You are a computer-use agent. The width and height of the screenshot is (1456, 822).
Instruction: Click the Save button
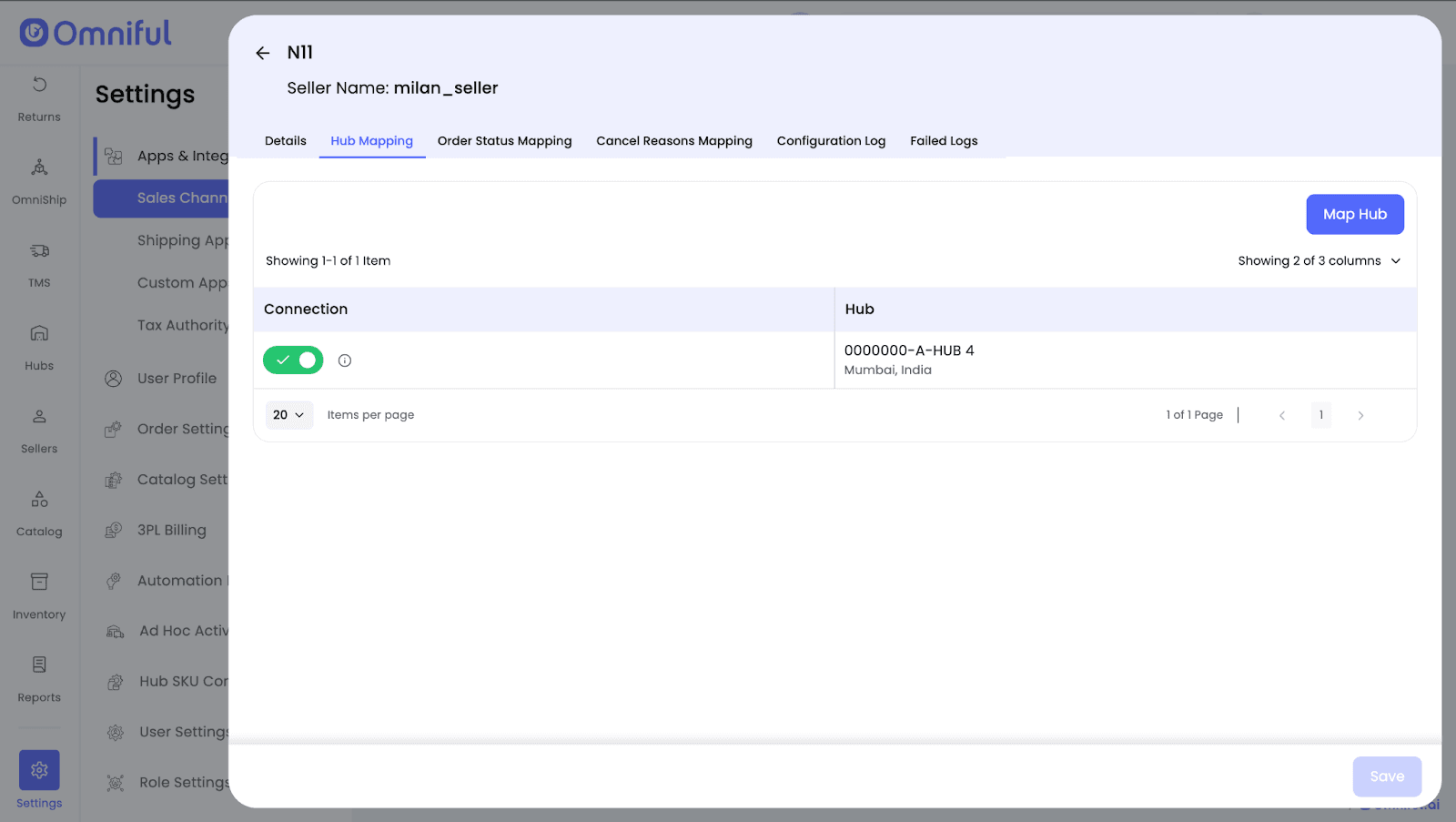tap(1386, 776)
